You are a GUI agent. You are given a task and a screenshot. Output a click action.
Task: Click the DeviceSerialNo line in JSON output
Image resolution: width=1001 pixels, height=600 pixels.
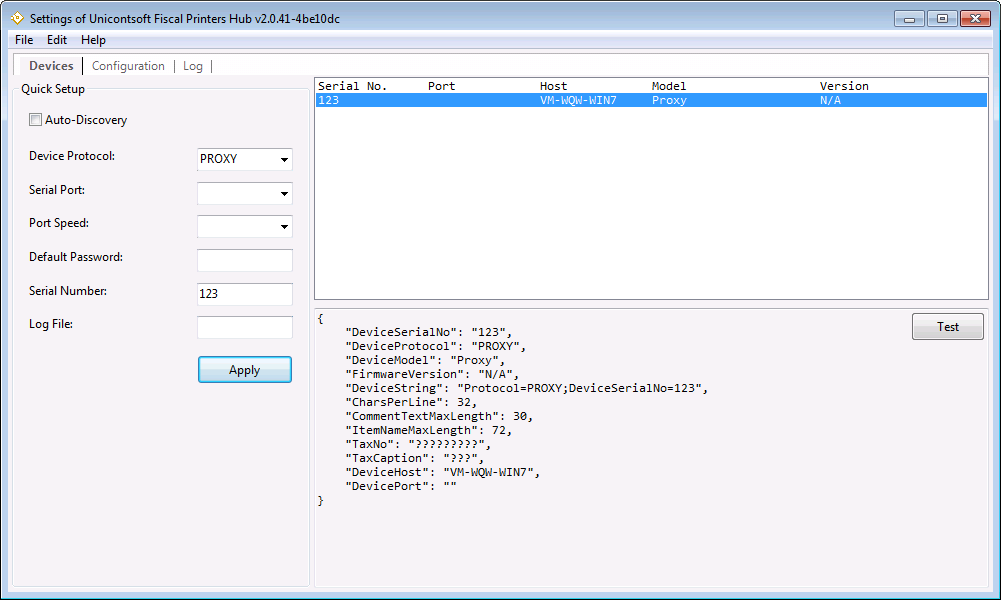[428, 332]
